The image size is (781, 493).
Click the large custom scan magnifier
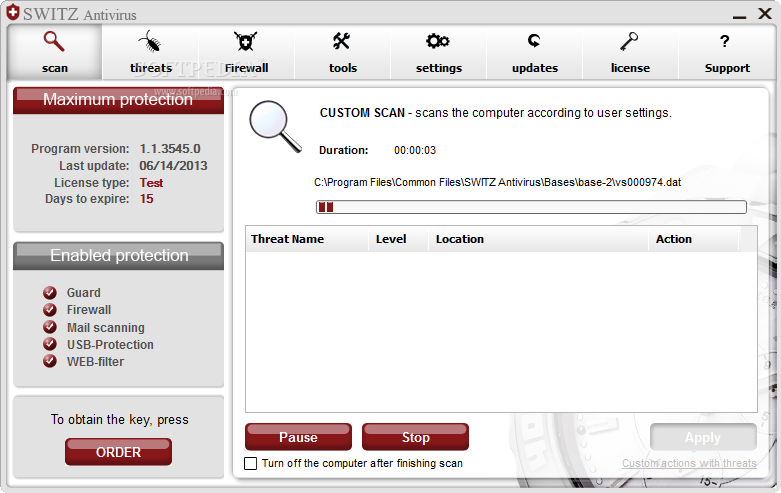tap(275, 126)
